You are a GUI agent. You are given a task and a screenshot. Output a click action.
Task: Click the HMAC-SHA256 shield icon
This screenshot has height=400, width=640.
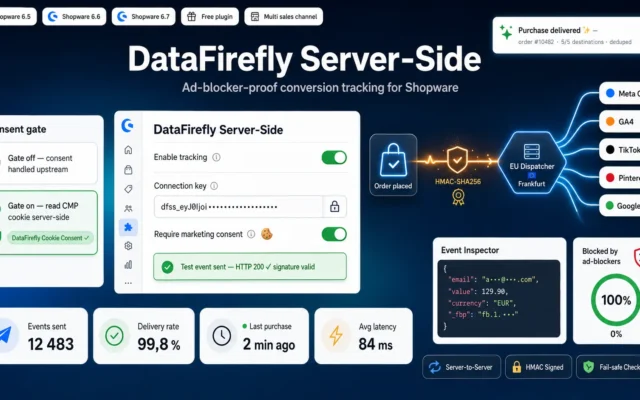pyautogui.click(x=457, y=160)
